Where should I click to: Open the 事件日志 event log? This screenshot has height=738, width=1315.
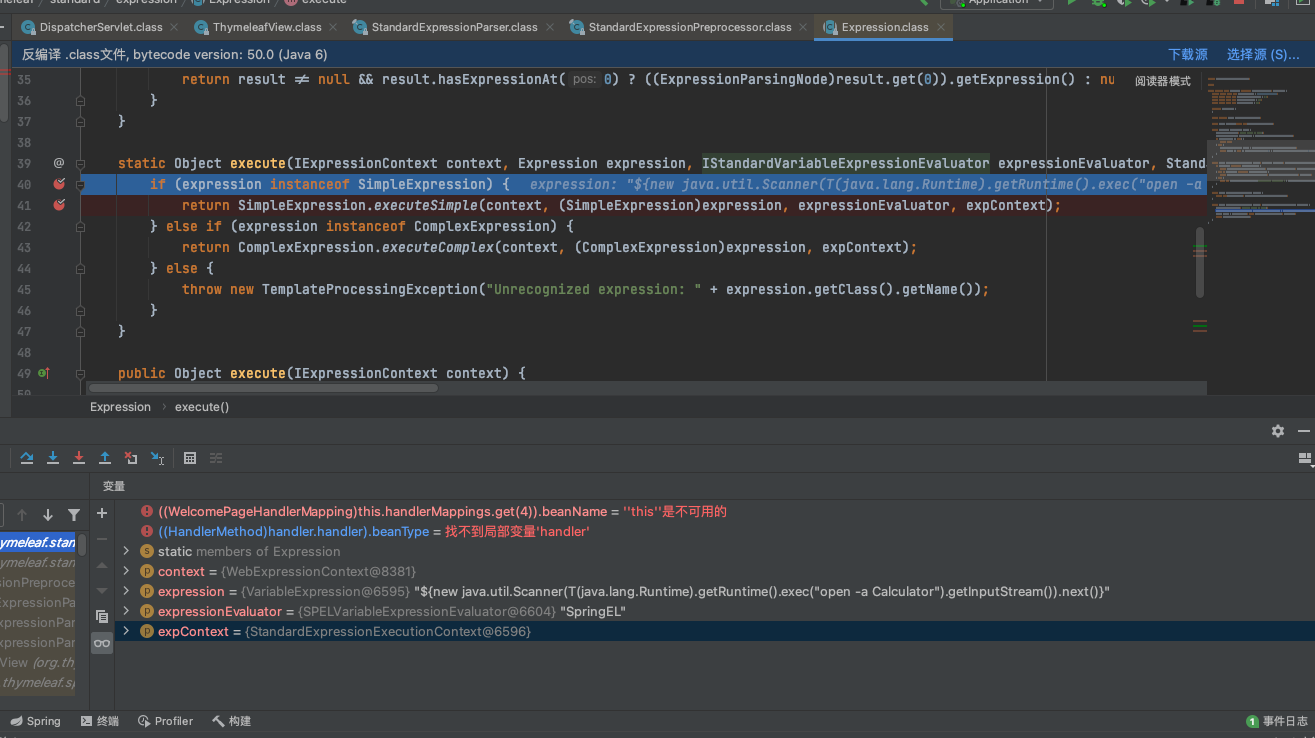(1277, 721)
